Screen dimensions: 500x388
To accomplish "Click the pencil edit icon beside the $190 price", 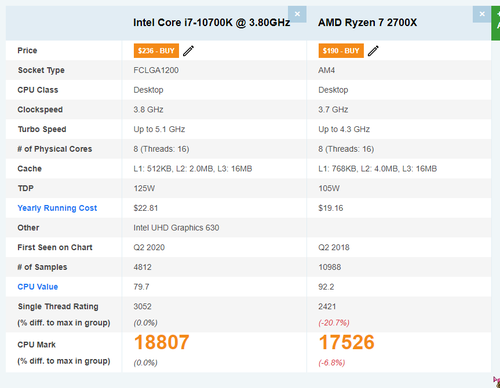I will coord(373,51).
